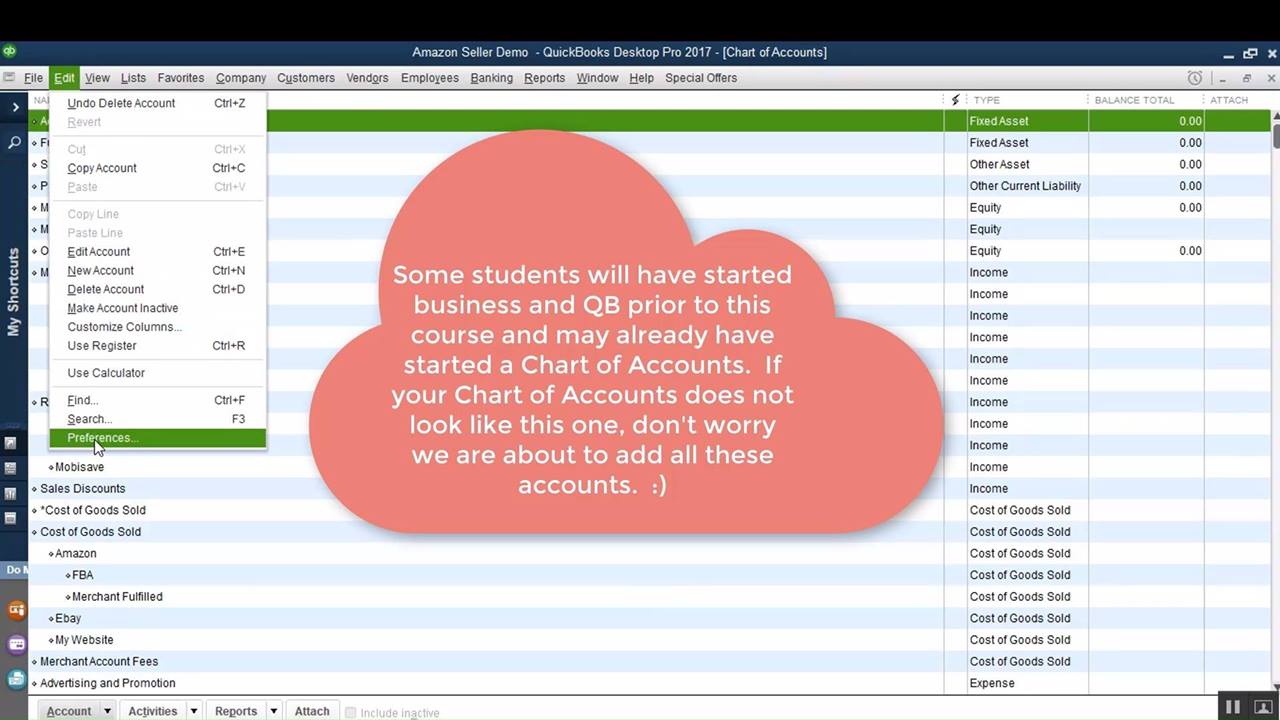Click the blue printer checks icon in sidebar
Viewport: 1280px width, 720px height.
[x=16, y=679]
